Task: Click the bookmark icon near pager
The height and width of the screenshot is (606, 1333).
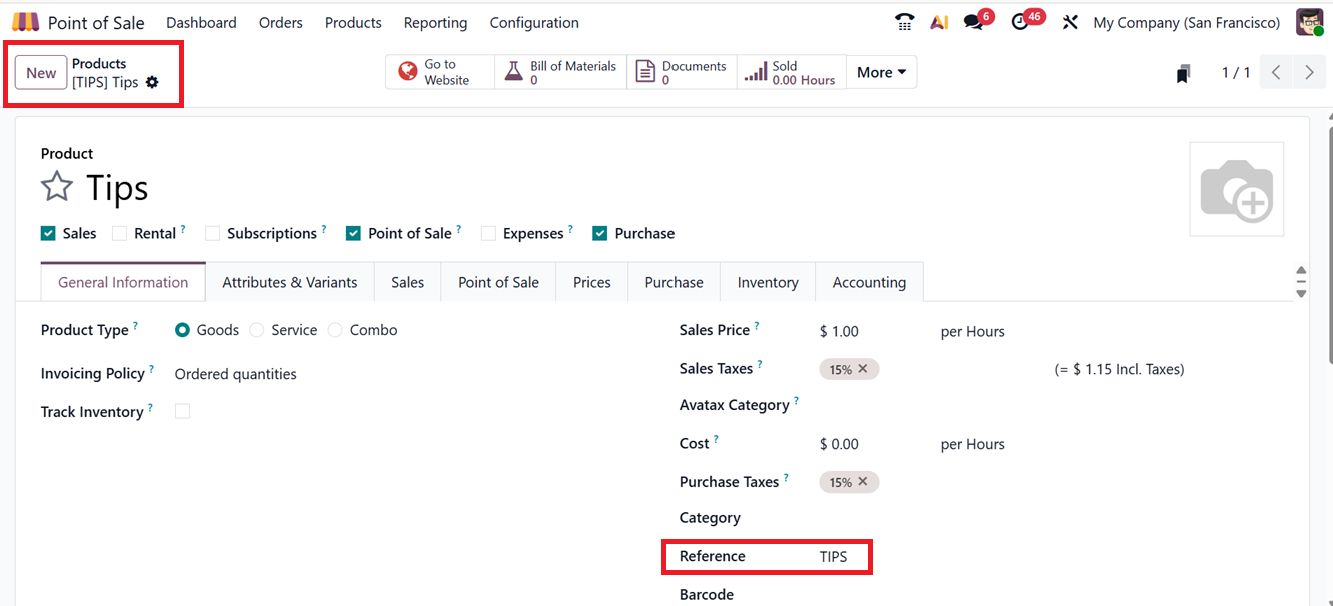Action: (1183, 73)
